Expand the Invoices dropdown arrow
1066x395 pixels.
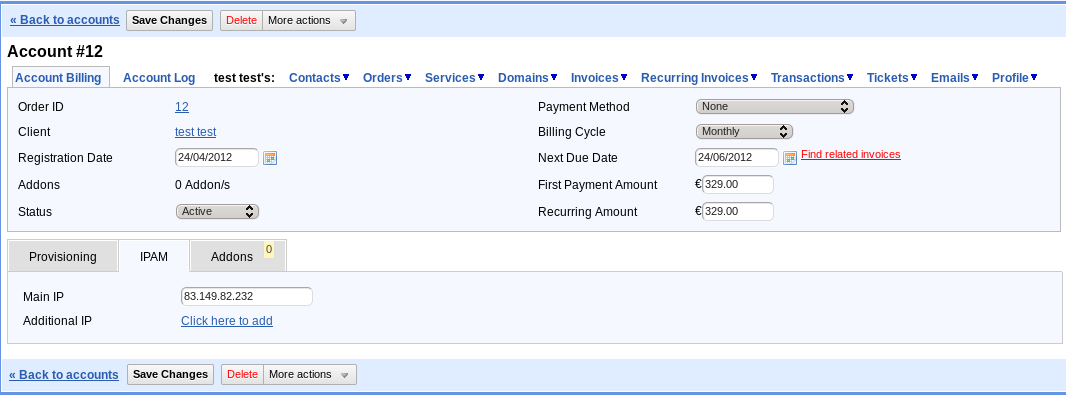(x=624, y=77)
